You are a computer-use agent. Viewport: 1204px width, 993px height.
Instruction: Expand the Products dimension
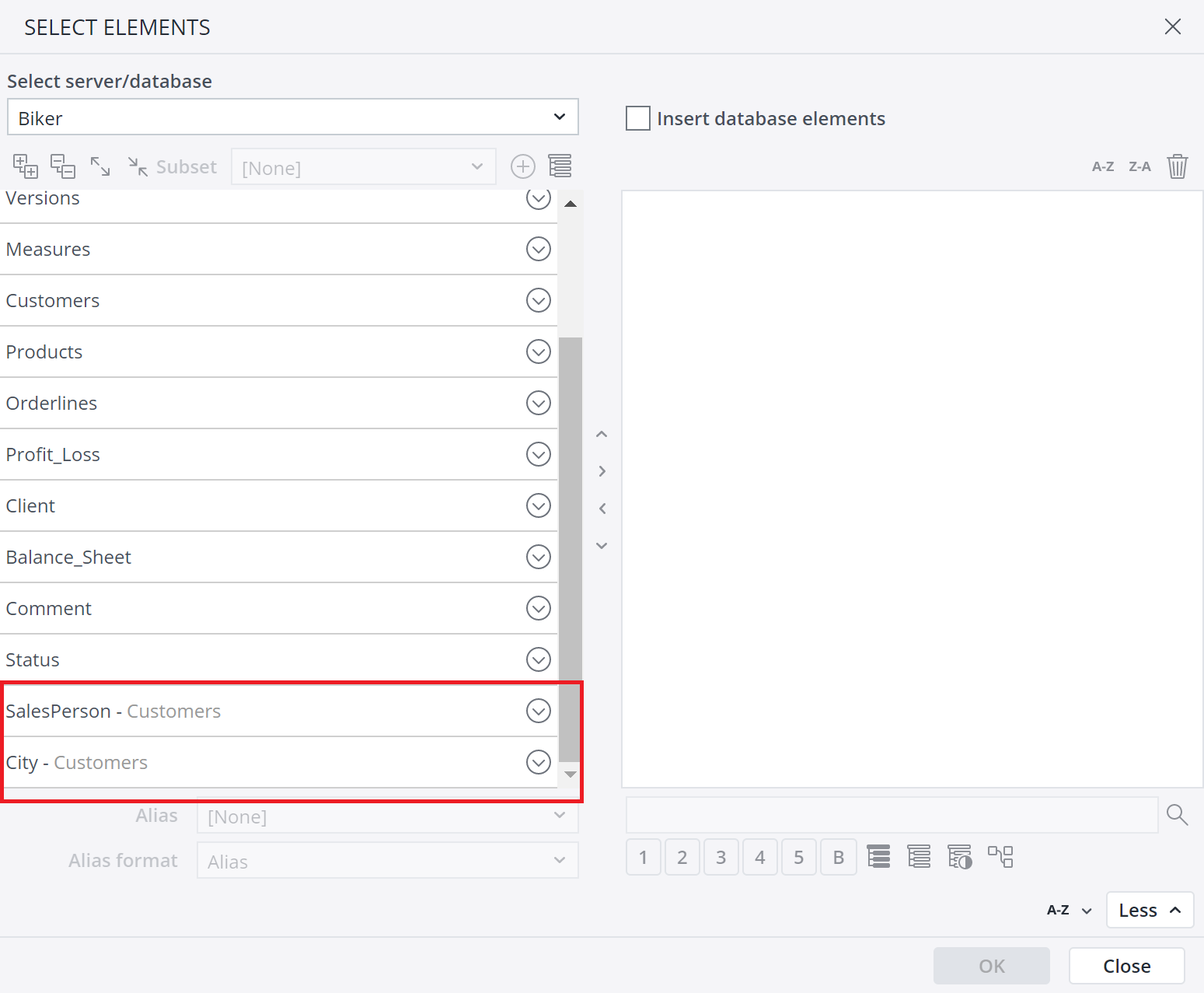538,351
